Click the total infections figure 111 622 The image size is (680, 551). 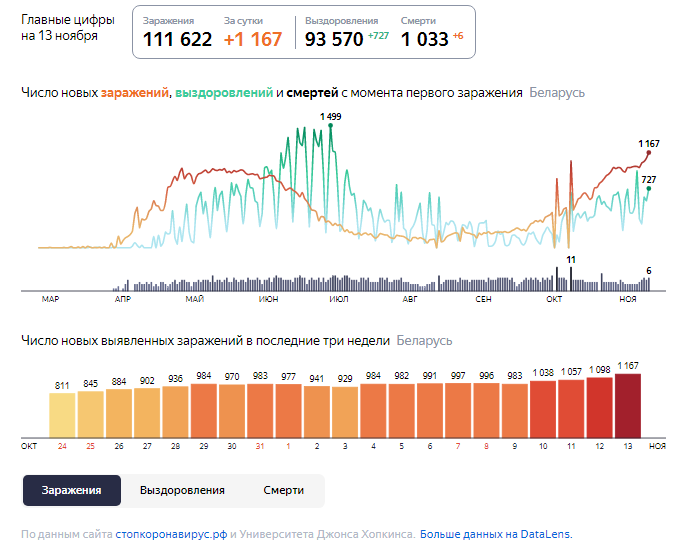(177, 39)
